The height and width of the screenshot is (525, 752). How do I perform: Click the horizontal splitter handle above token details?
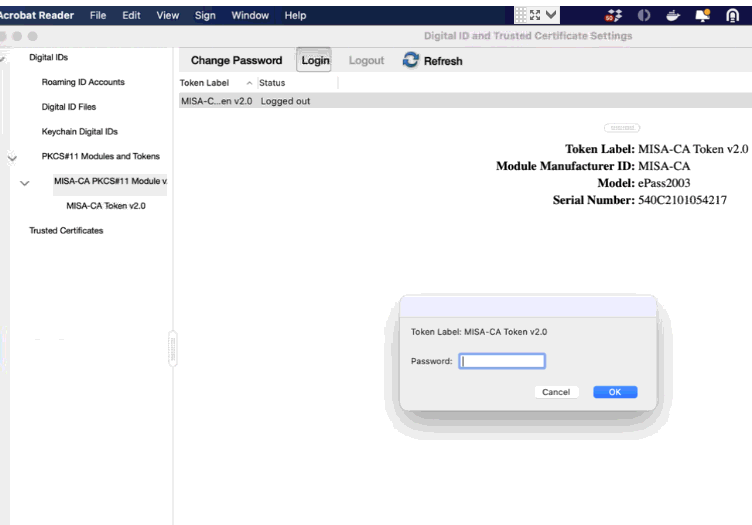pos(622,128)
